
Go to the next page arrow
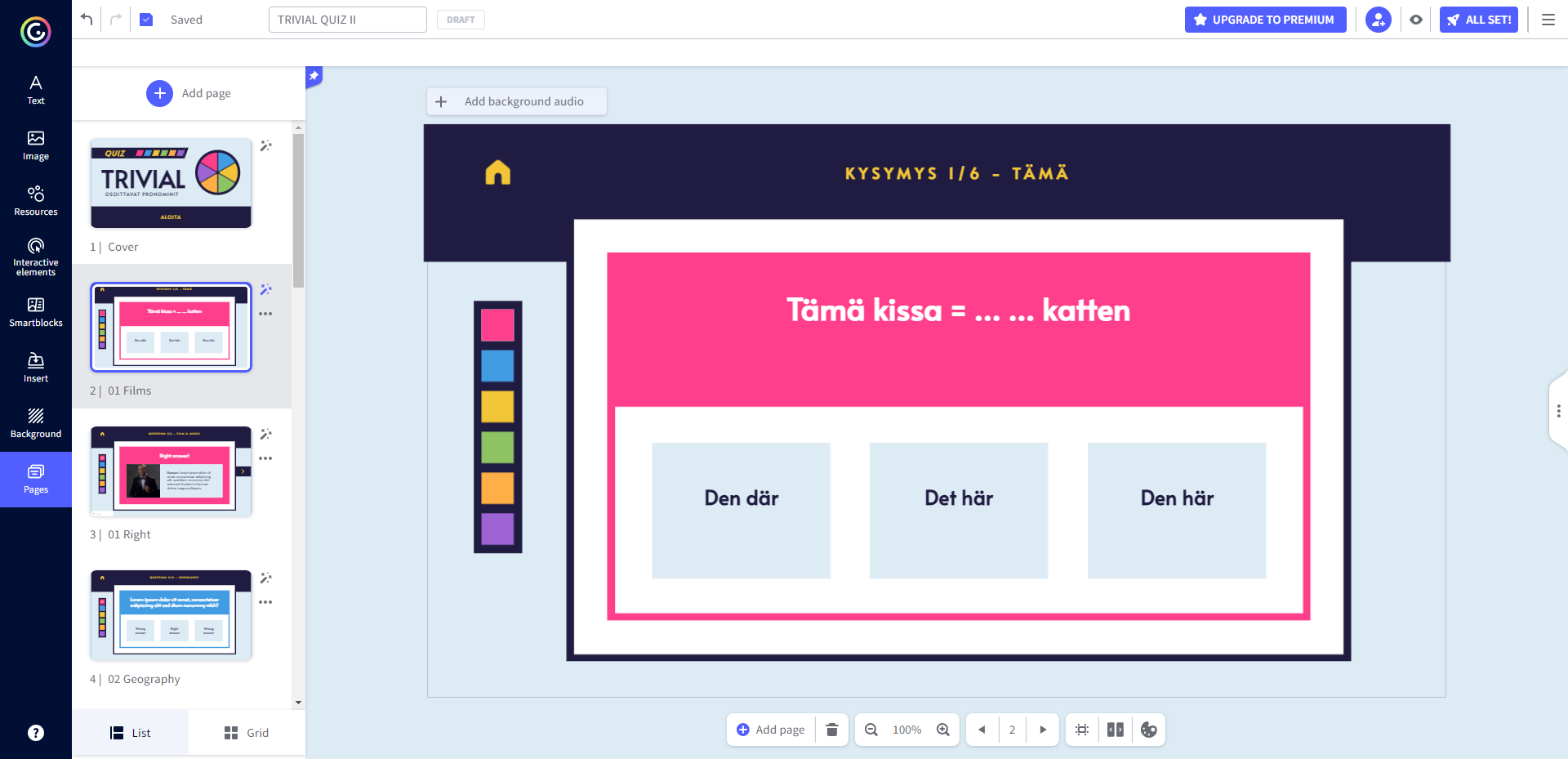click(1043, 730)
